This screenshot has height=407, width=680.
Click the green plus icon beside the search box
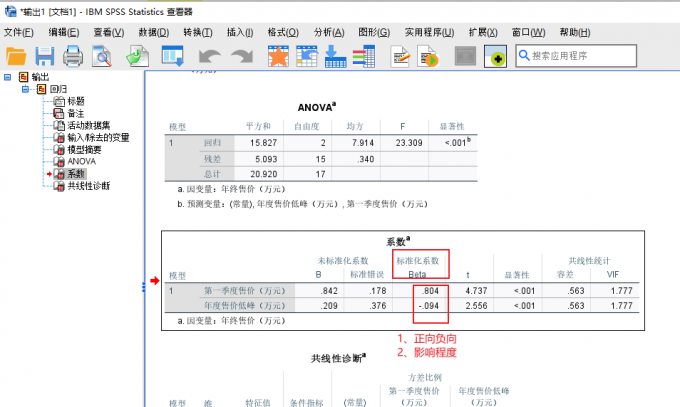(496, 57)
